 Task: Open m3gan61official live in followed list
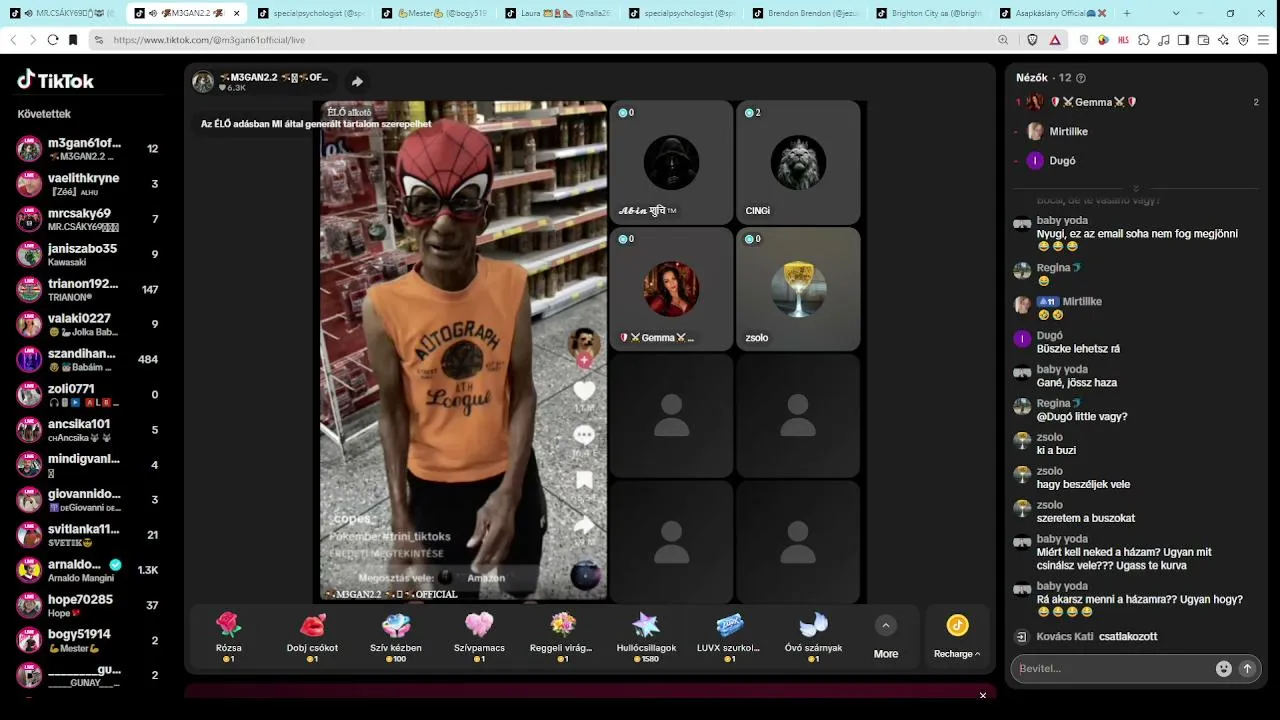coord(88,149)
